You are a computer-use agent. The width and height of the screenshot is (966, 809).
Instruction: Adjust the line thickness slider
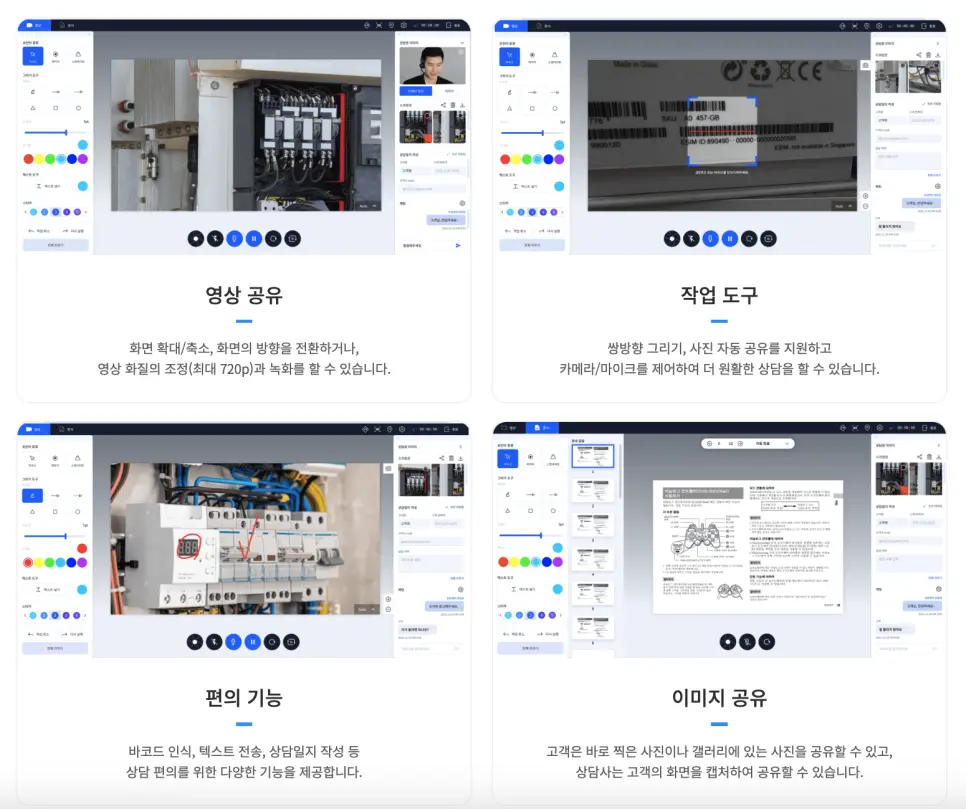click(x=67, y=132)
